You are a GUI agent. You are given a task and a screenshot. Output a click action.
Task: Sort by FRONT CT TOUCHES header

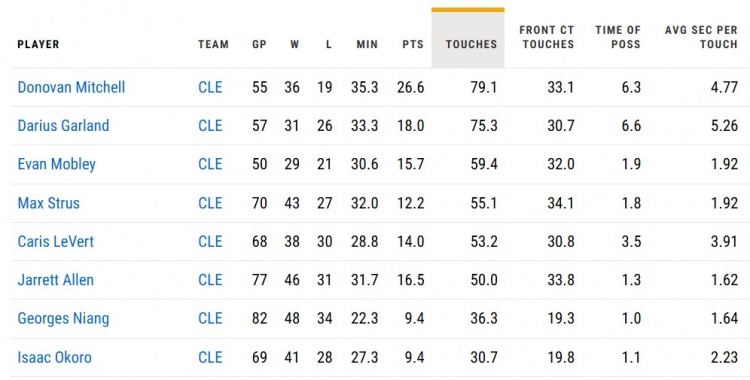[x=546, y=37]
